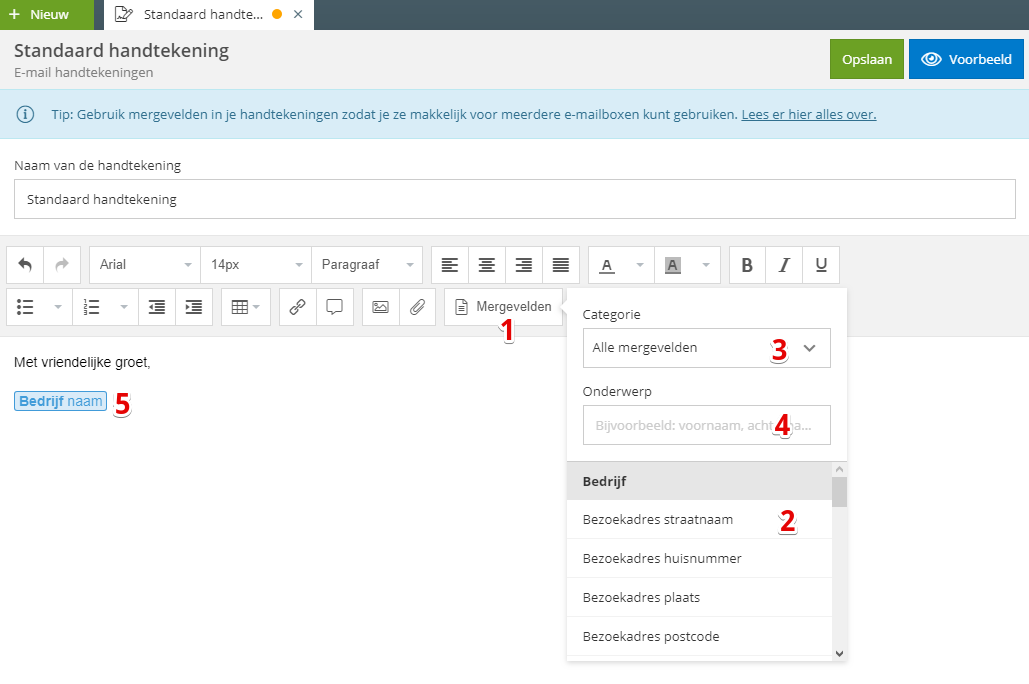
Task: Expand the bullet list style arrow
Action: click(x=58, y=307)
